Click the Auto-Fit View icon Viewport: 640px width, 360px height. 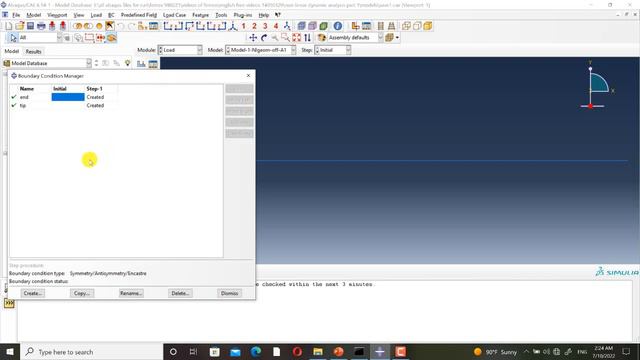296,38
